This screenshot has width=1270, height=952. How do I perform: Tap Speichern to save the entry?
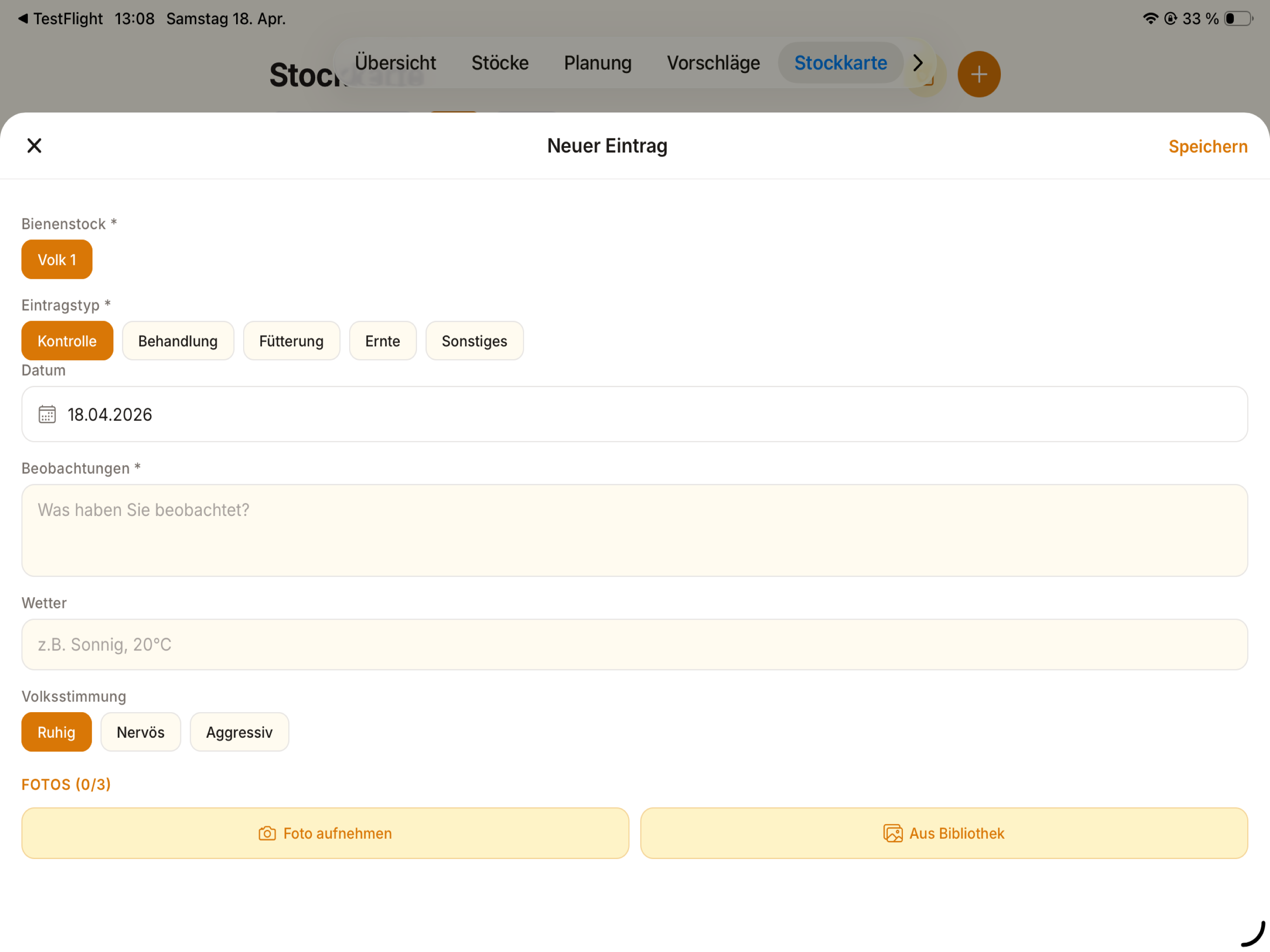[x=1207, y=146]
